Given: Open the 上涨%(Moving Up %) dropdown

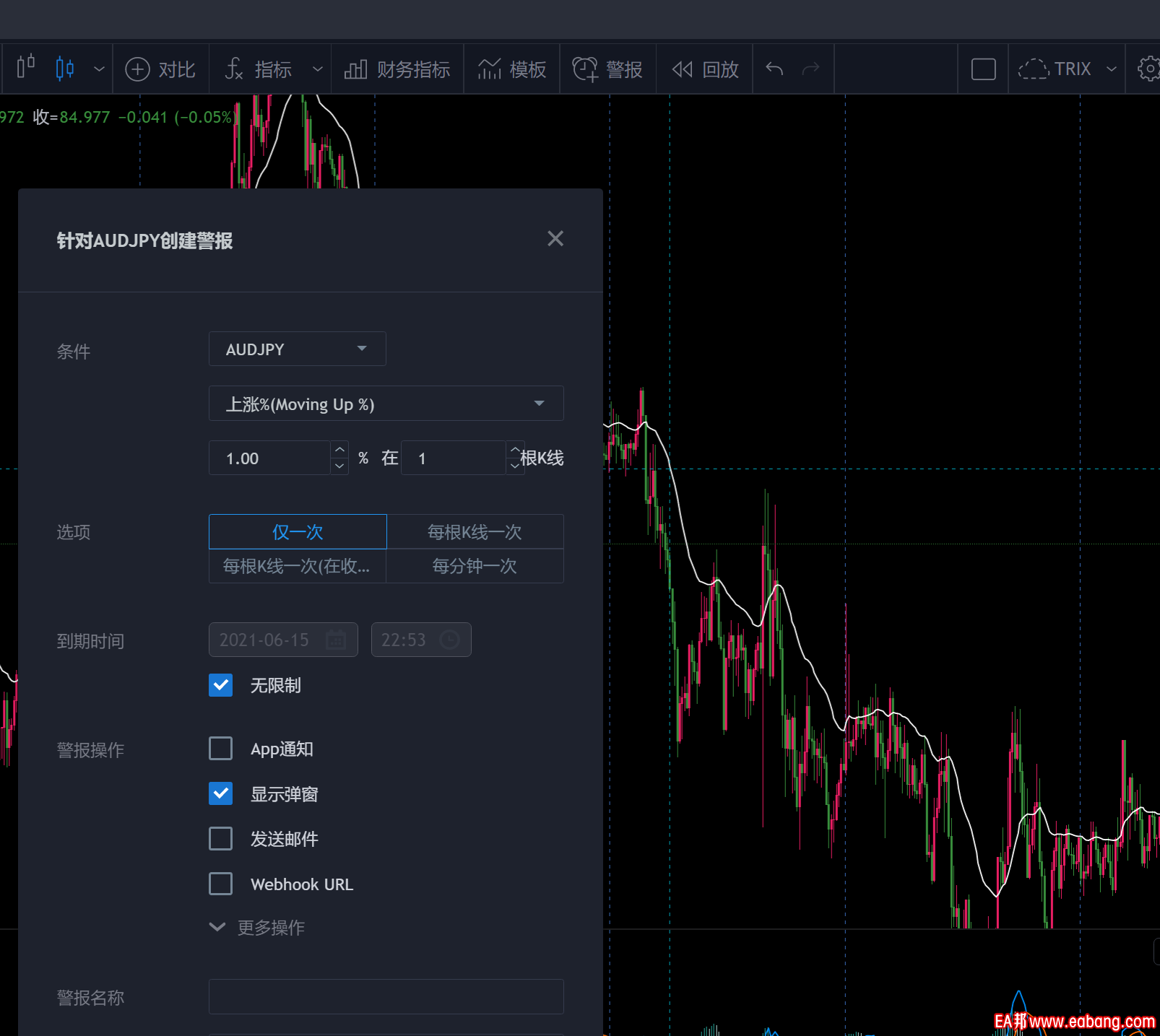Looking at the screenshot, I should pos(386,404).
